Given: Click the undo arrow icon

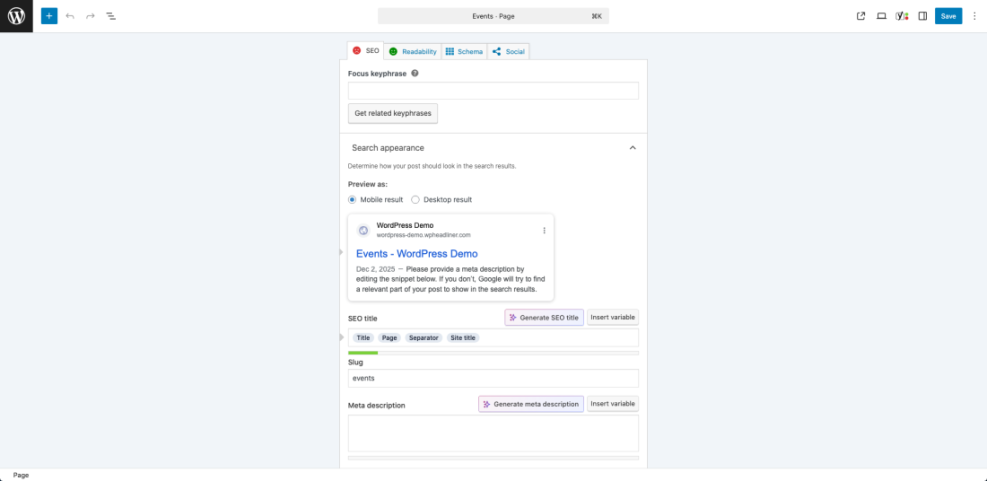Looking at the screenshot, I should coord(70,16).
